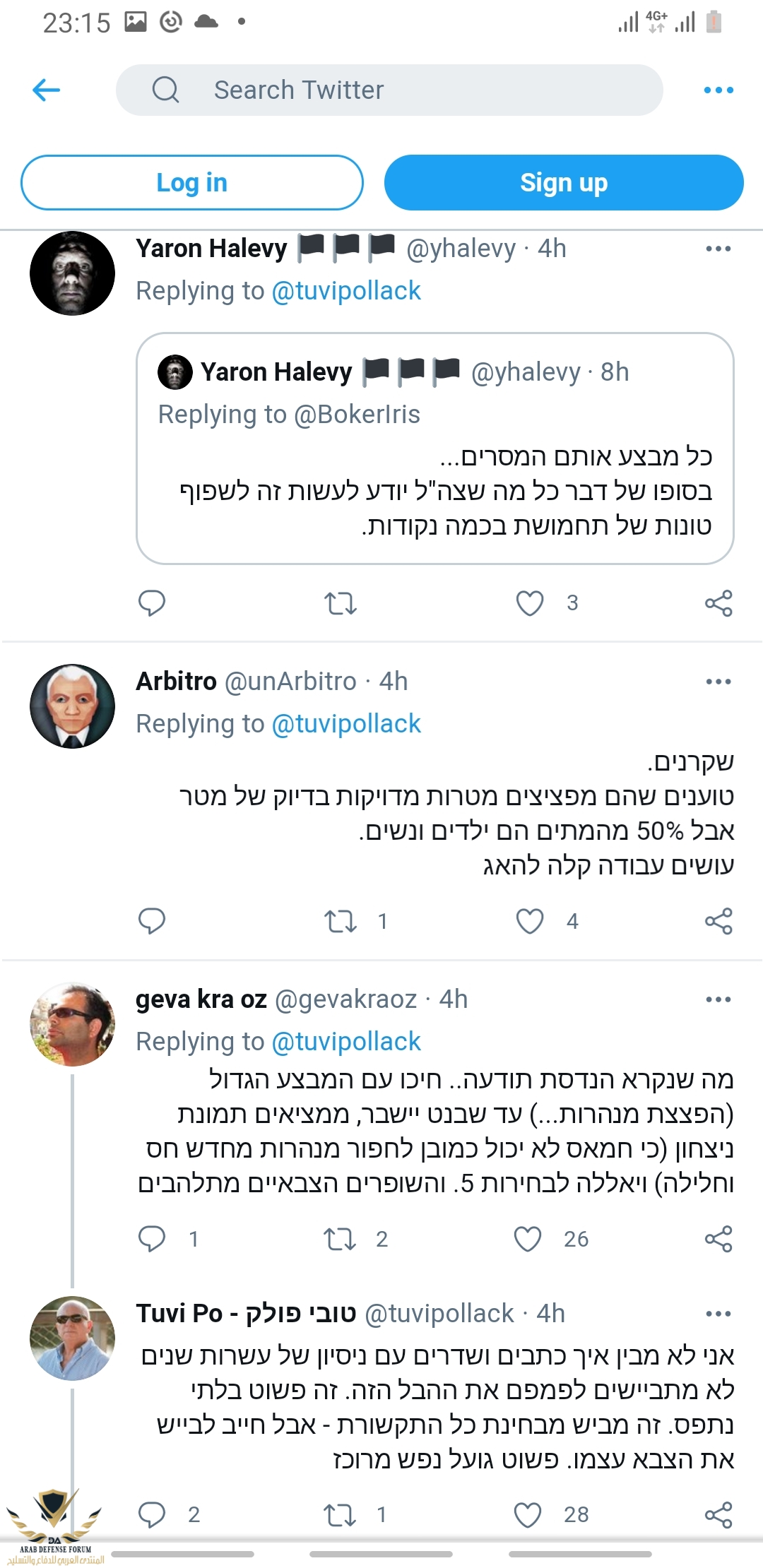
Task: Reply to Tuvi Po's tweet
Action: [152, 1514]
